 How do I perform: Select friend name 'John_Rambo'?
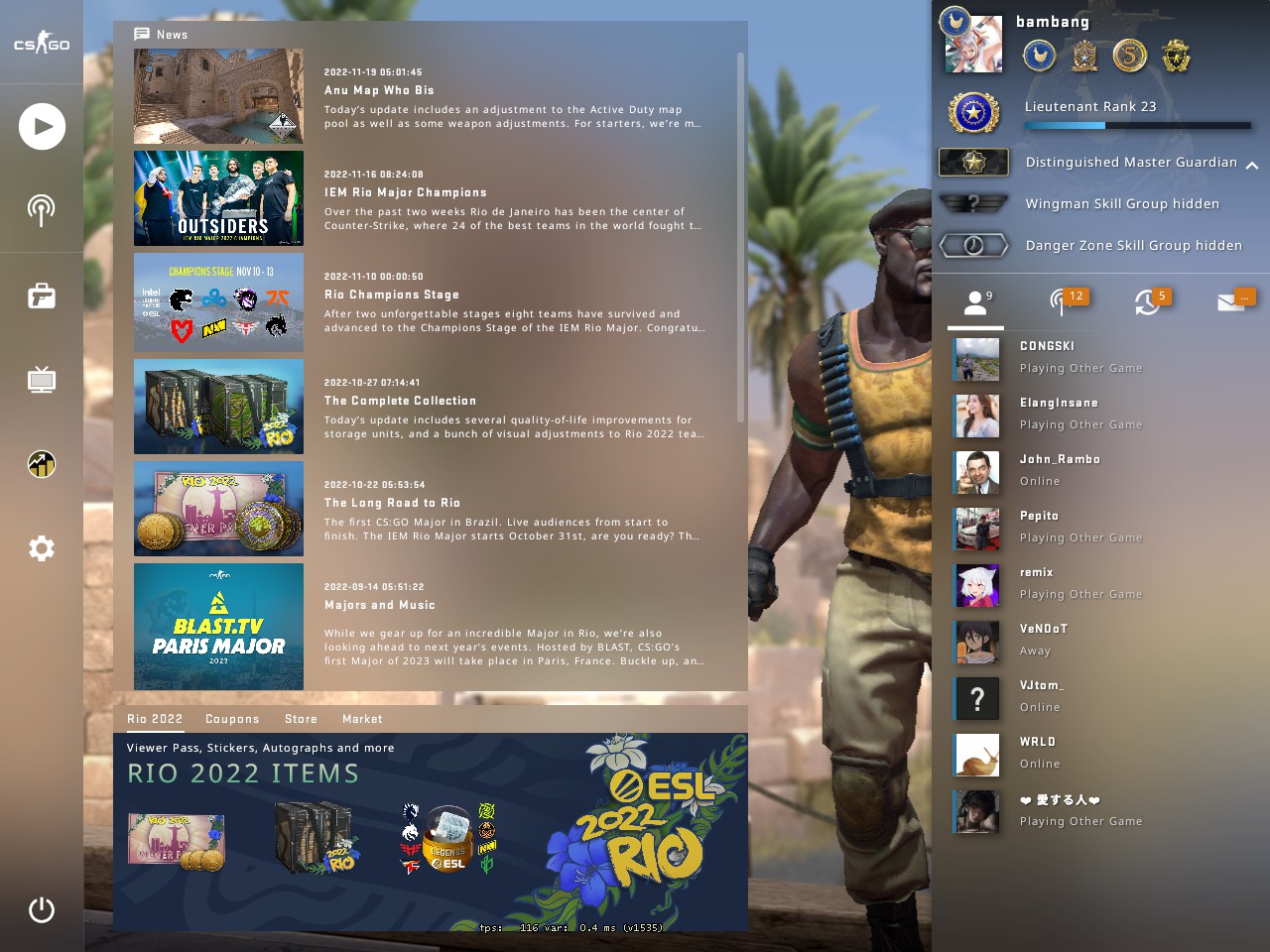point(1060,459)
